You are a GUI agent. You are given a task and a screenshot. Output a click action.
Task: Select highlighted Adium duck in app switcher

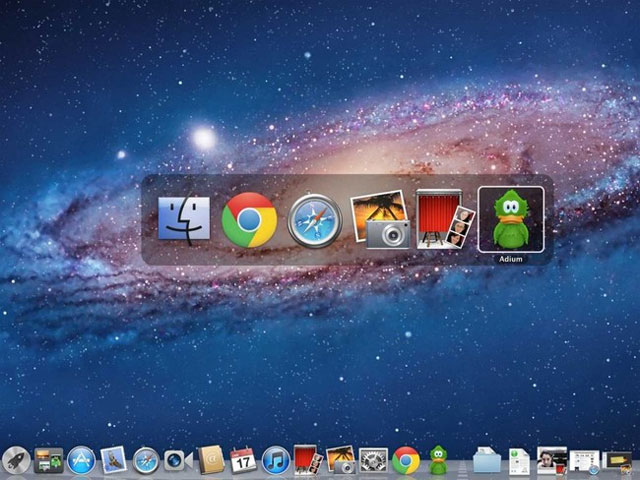point(511,217)
